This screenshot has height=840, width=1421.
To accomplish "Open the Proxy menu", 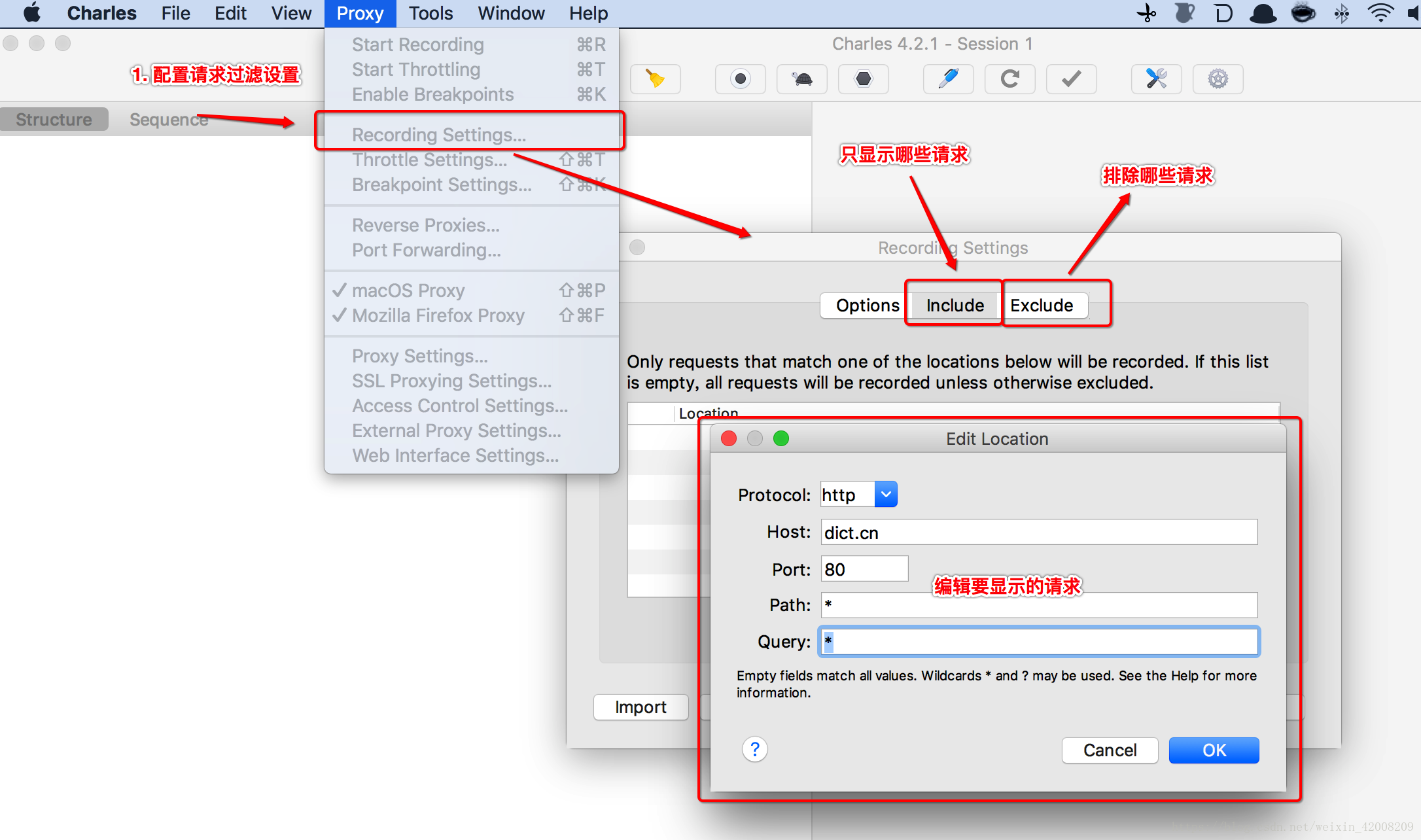I will point(360,13).
